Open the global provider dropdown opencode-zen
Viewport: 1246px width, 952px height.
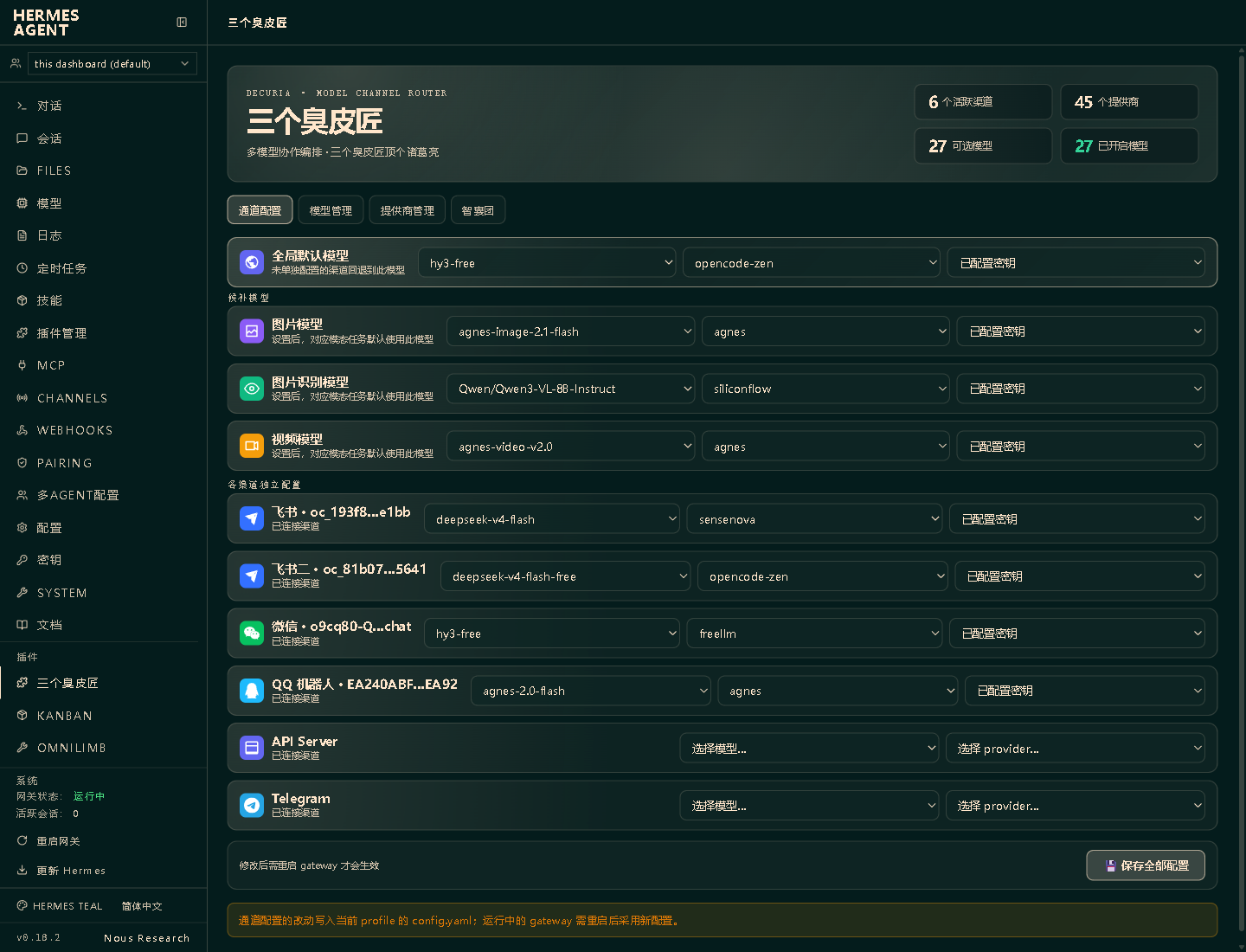pyautogui.click(x=812, y=263)
